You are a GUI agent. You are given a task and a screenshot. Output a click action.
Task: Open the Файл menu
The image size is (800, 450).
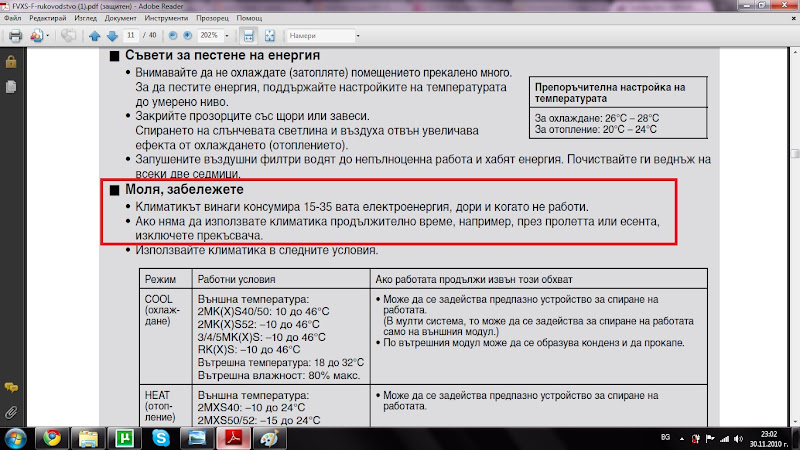(x=13, y=18)
